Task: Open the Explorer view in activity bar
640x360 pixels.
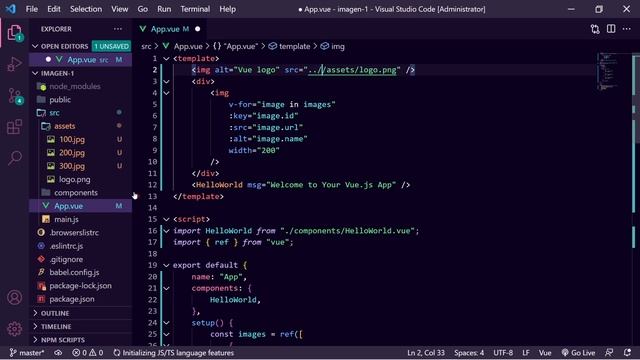Action: click(14, 33)
